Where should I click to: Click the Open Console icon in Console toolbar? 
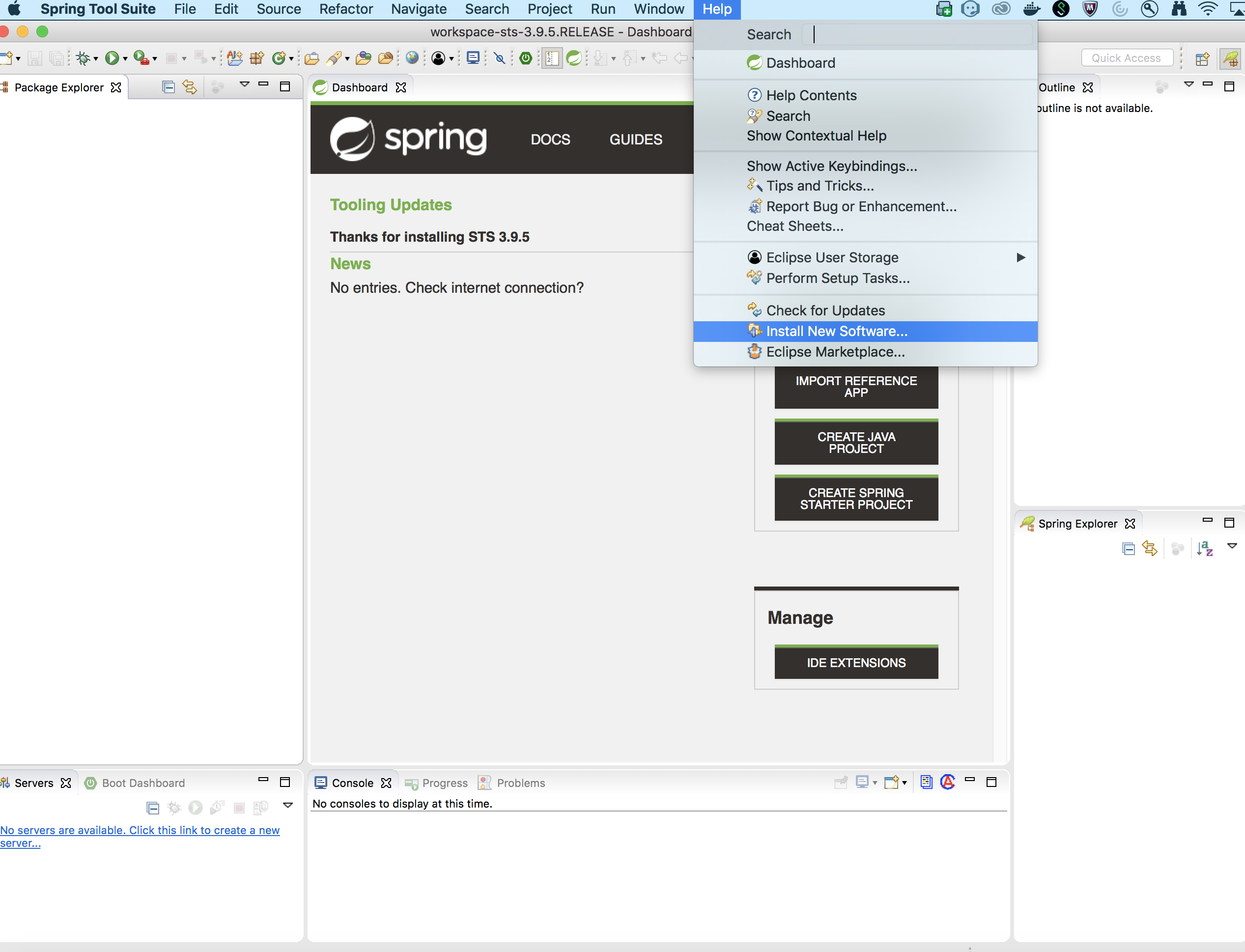pos(891,783)
